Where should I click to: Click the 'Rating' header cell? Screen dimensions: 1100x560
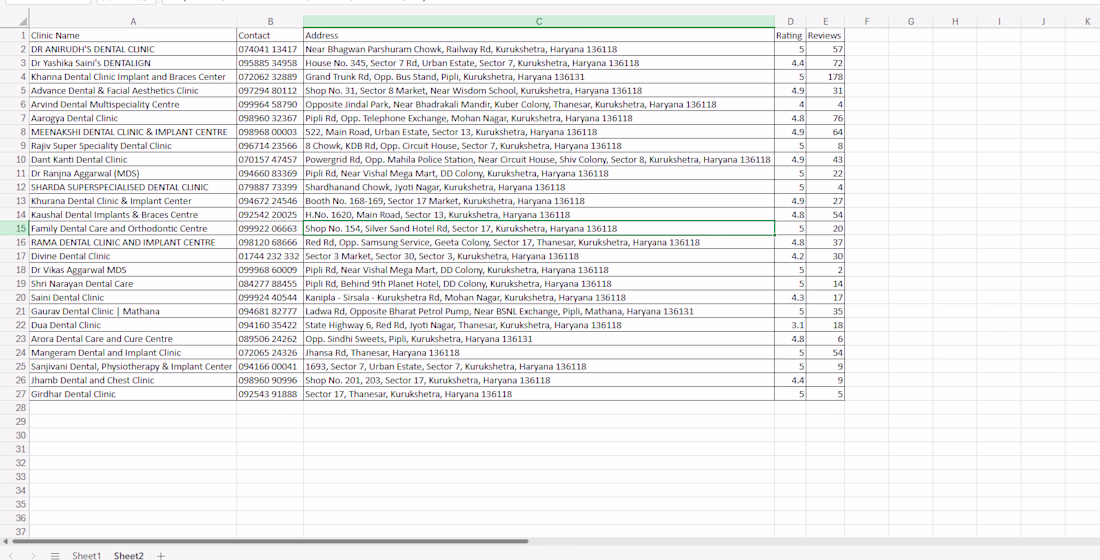tap(790, 35)
